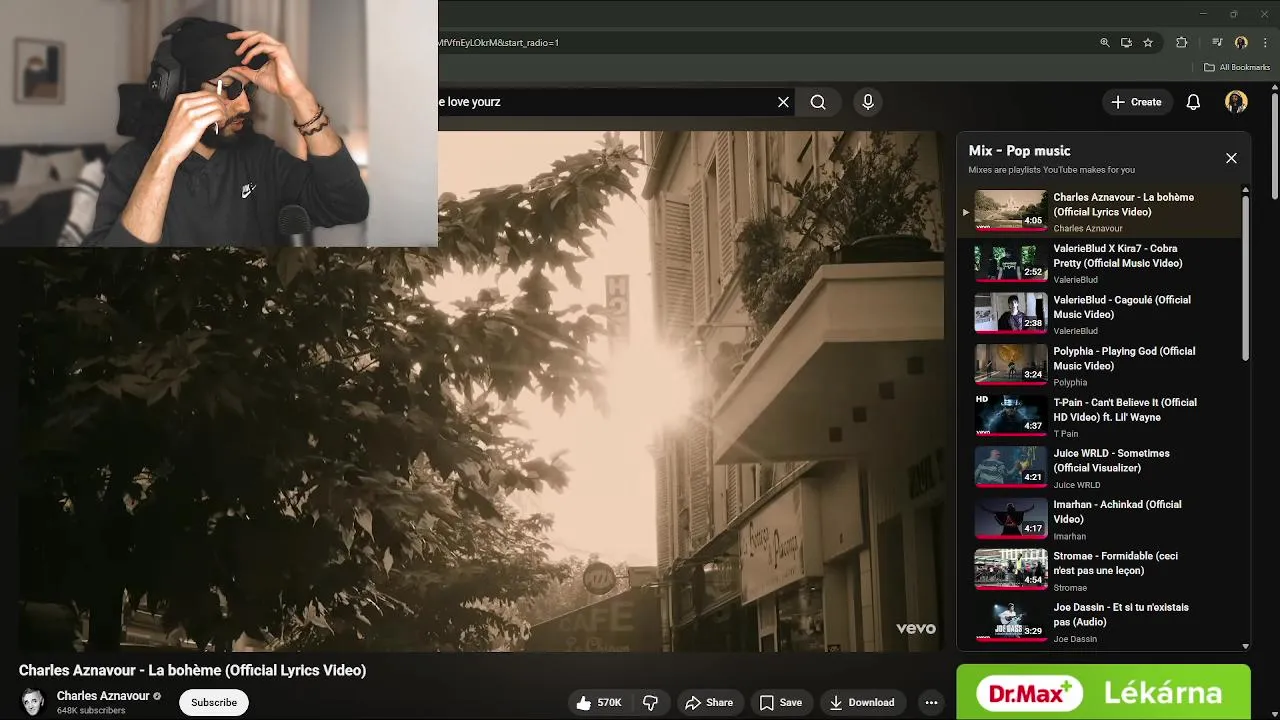Dislike the Charles Aznavour video
The width and height of the screenshot is (1280, 720).
coord(651,703)
